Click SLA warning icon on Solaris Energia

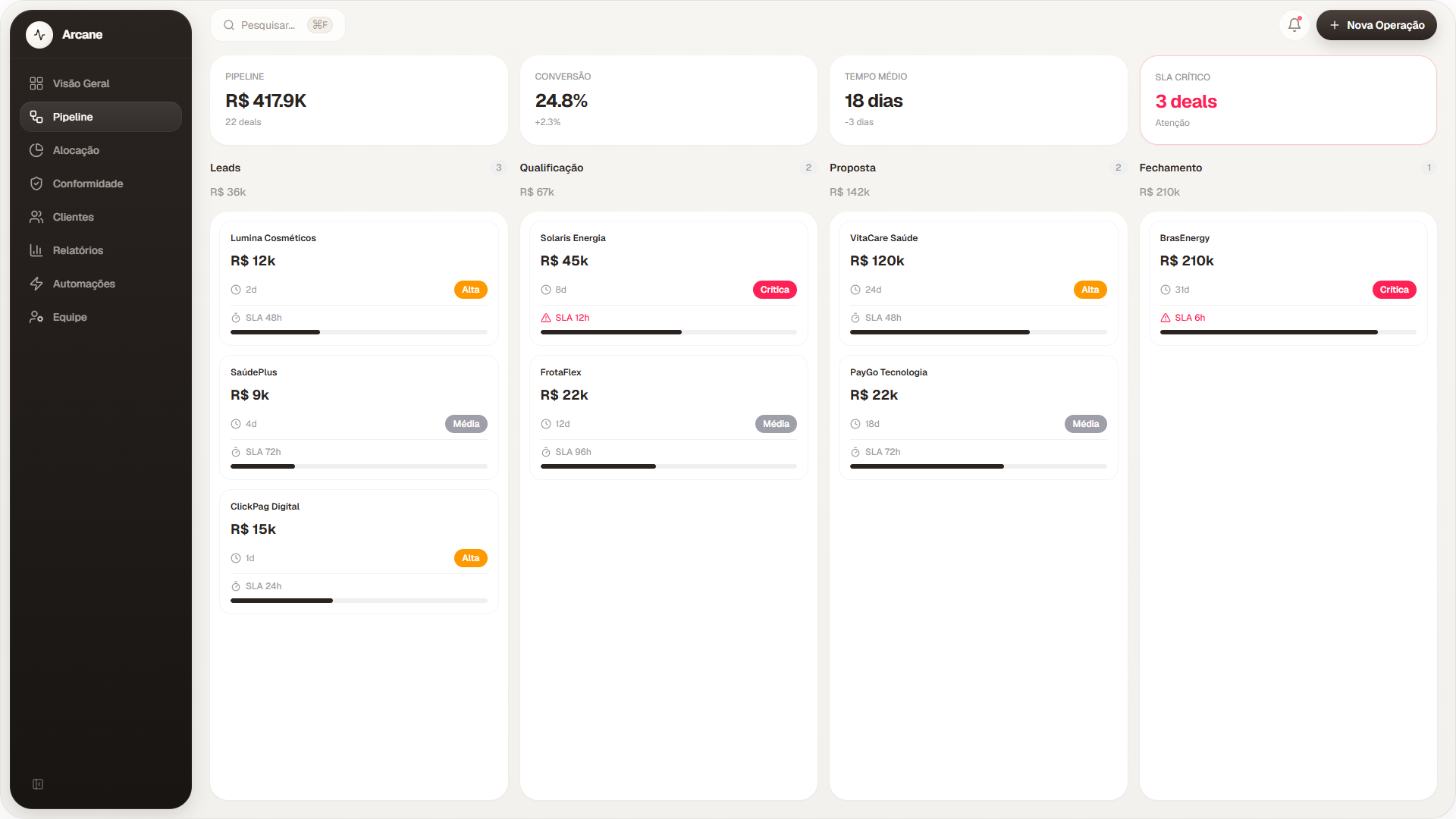click(x=546, y=318)
